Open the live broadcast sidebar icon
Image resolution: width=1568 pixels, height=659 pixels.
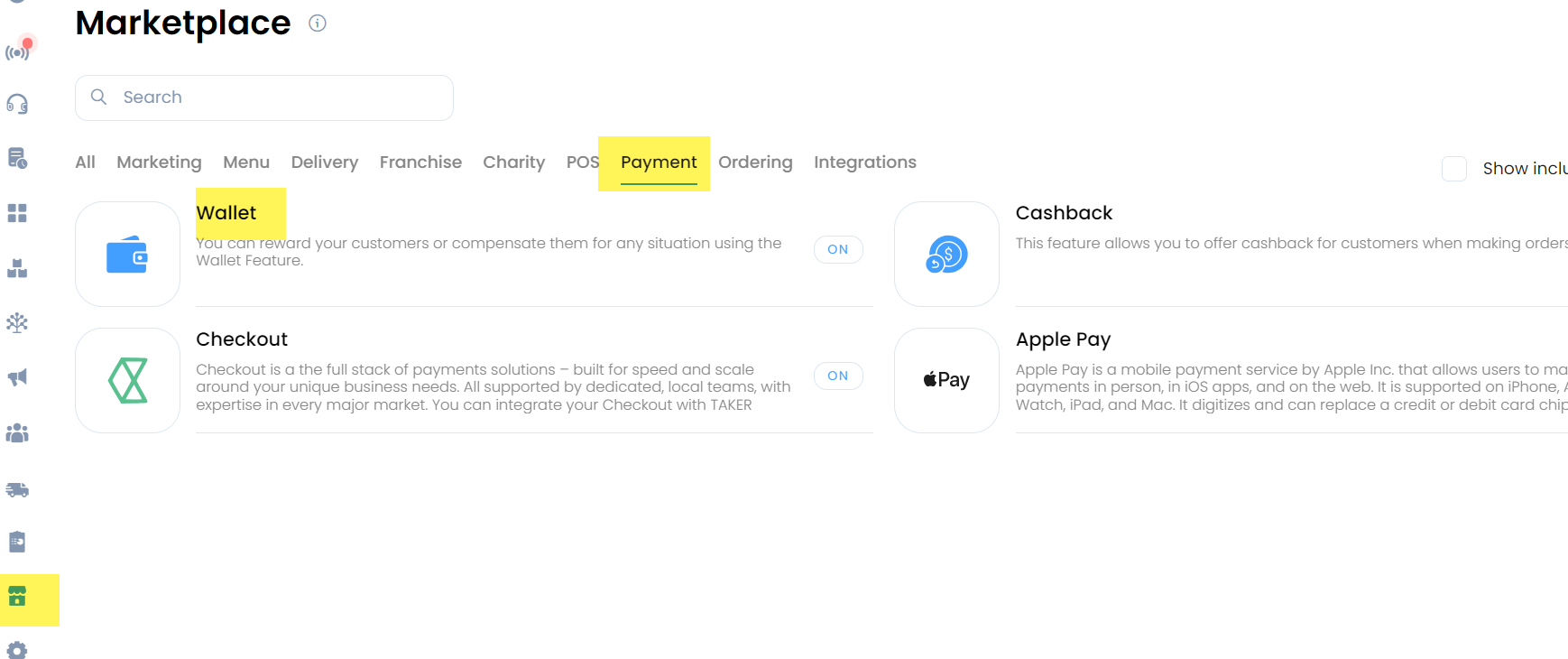click(x=18, y=51)
